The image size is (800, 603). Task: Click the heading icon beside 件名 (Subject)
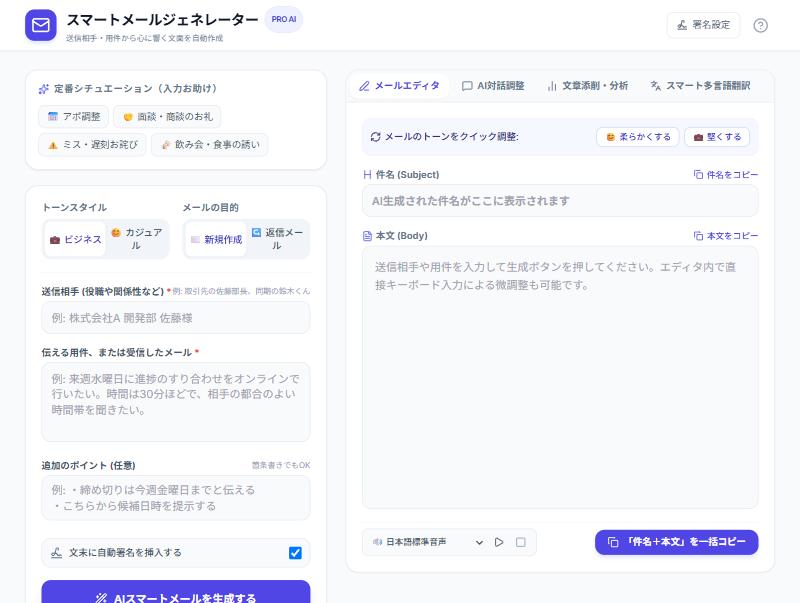tap(367, 174)
